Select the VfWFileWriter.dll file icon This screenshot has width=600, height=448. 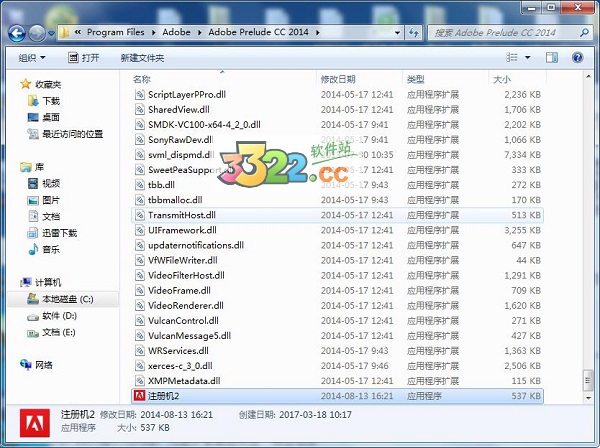pos(140,260)
